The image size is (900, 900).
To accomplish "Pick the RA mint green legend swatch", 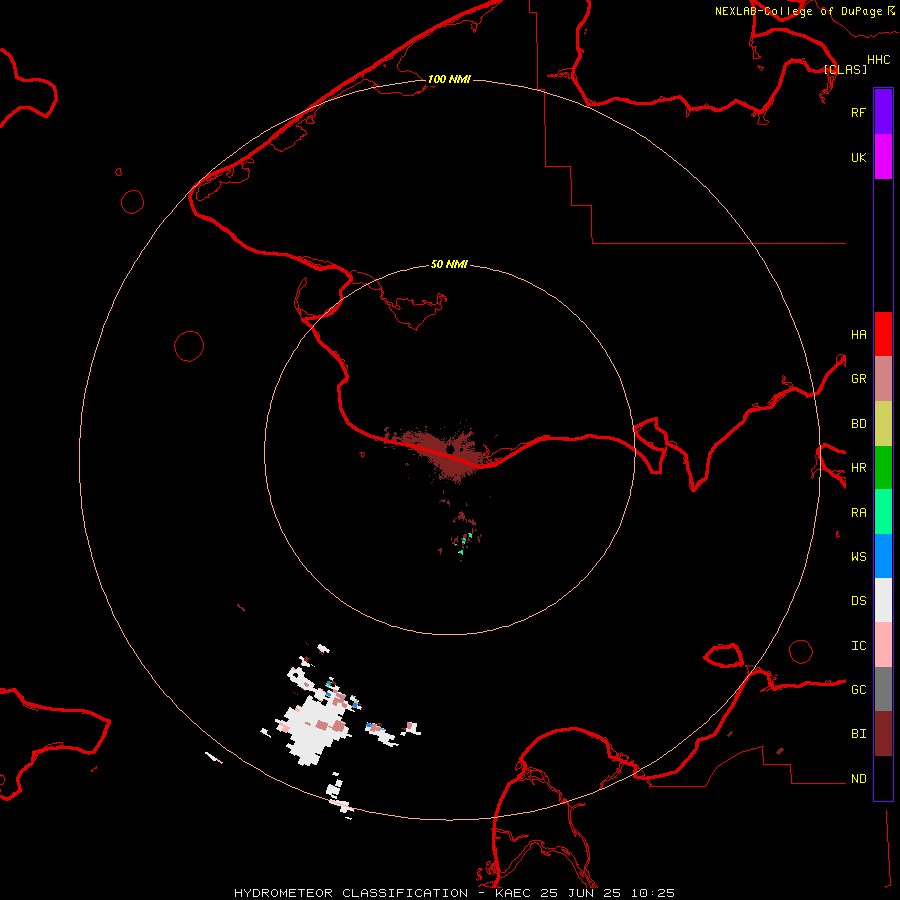I will pyautogui.click(x=883, y=512).
